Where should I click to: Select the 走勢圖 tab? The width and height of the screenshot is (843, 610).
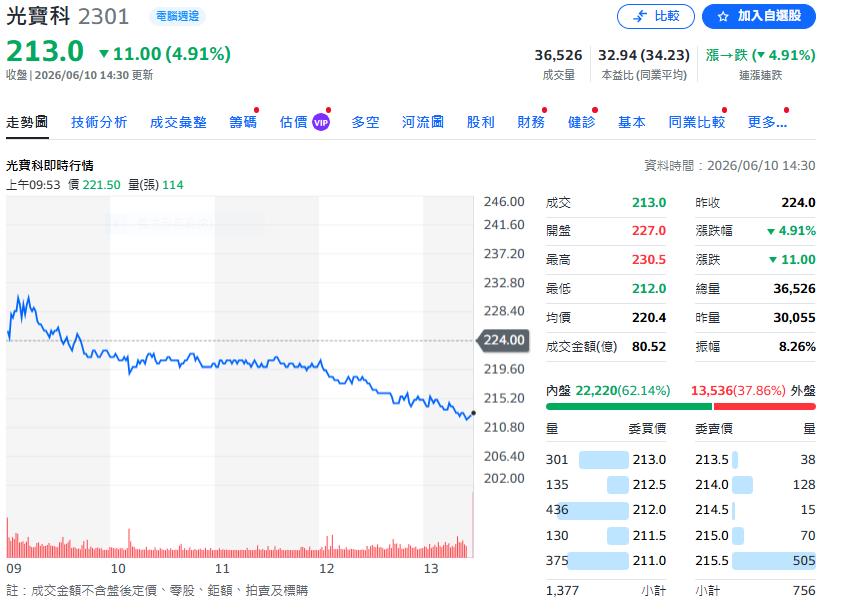point(27,122)
